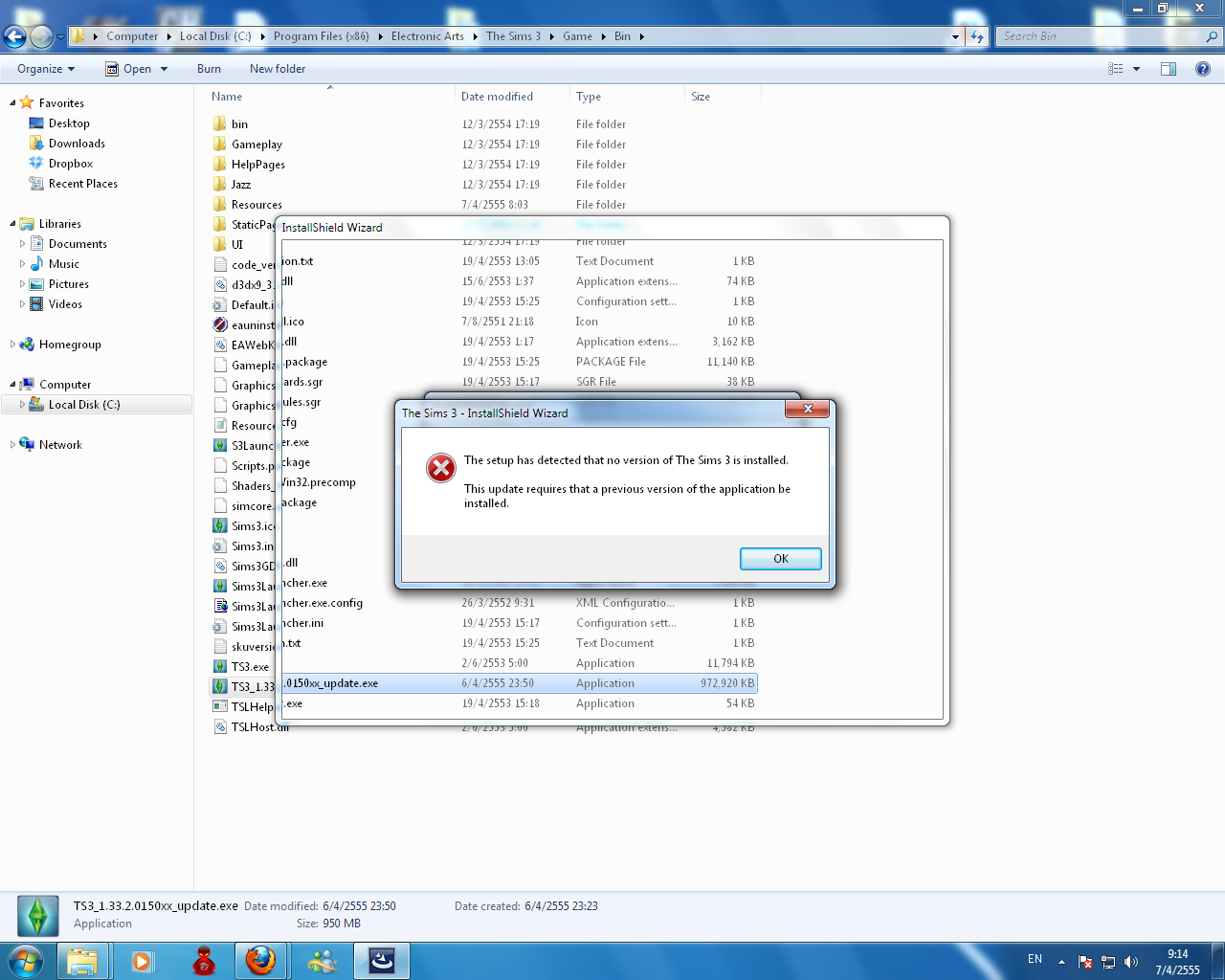
Task: Select the bin folder icon
Action: pos(220,124)
